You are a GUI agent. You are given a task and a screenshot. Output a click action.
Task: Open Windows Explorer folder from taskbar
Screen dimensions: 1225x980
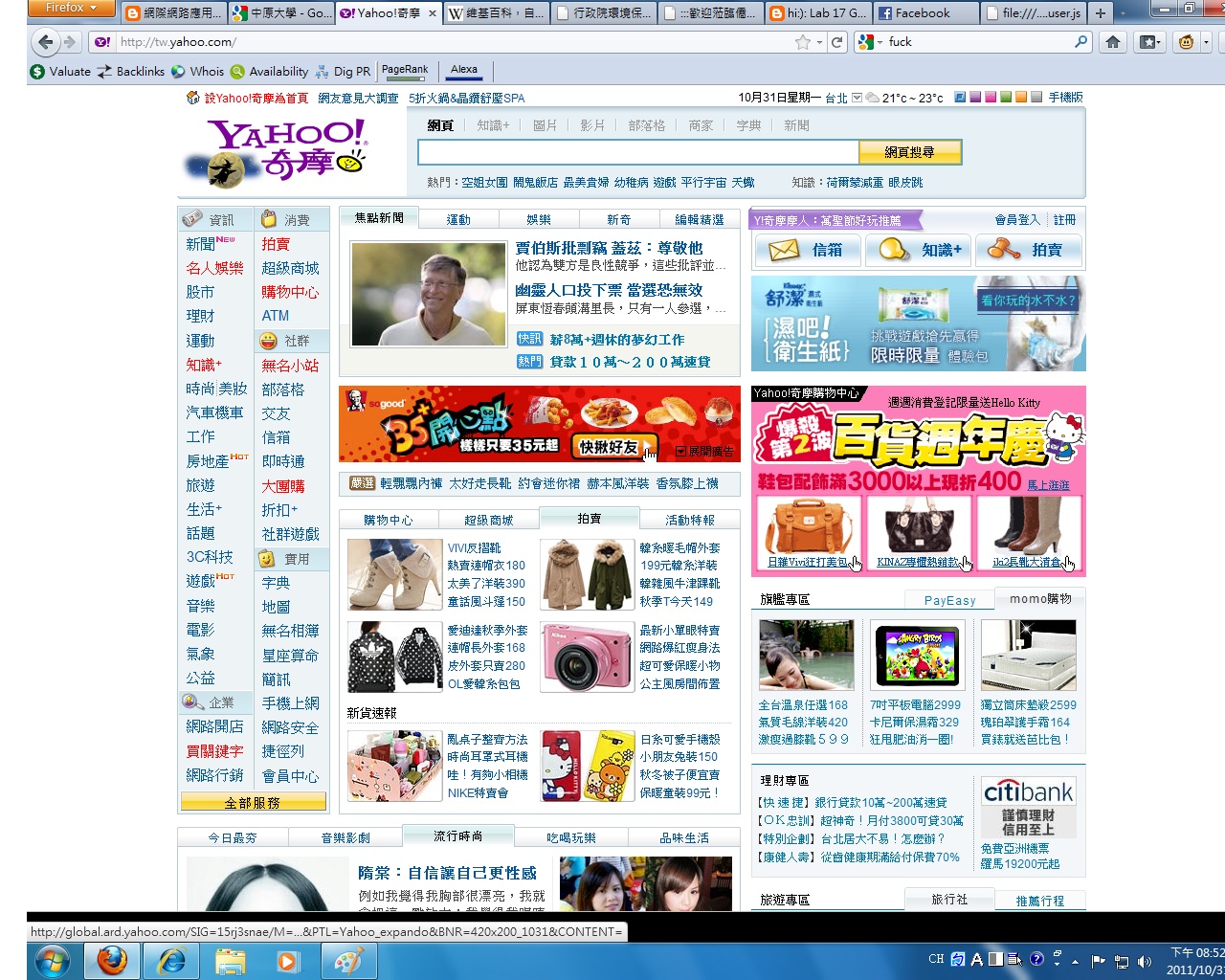pos(230,960)
